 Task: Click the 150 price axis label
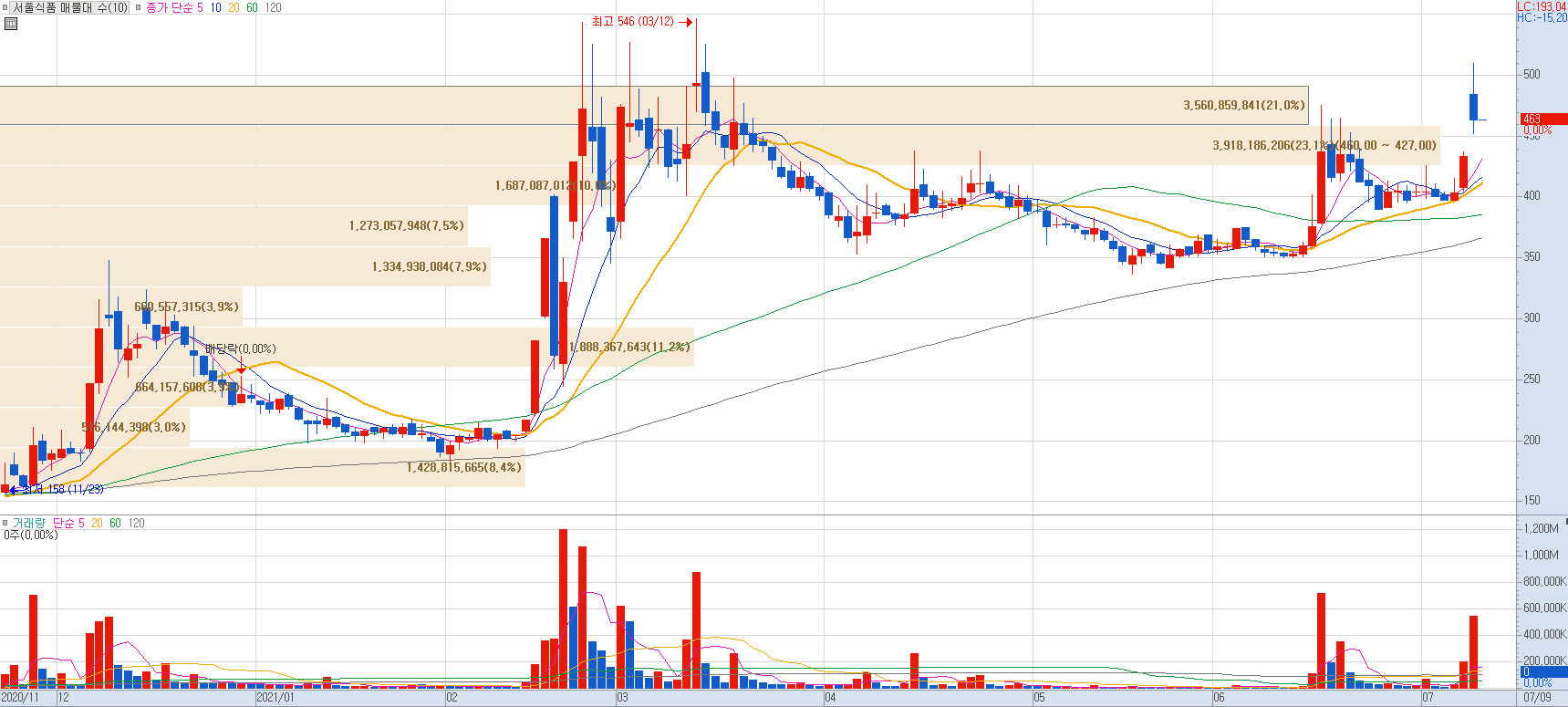click(x=1532, y=500)
